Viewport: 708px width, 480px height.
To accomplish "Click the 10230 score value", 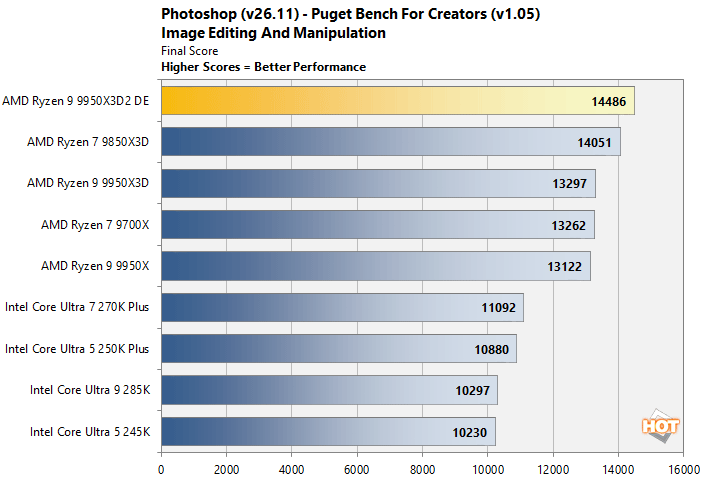I will coord(470,433).
